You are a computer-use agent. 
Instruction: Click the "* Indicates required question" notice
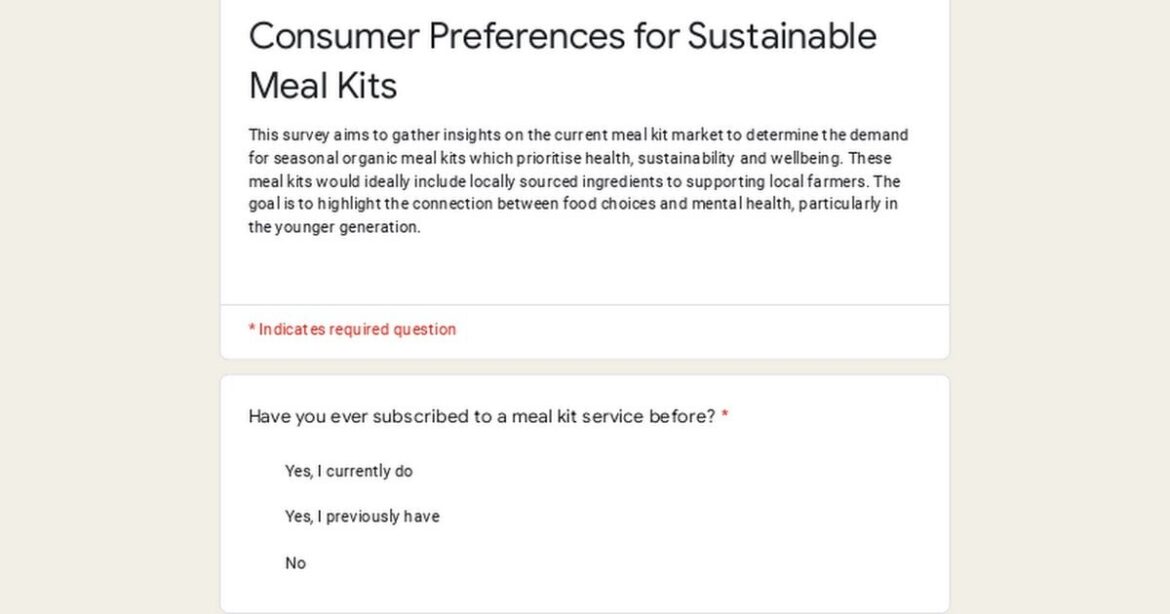tap(351, 329)
